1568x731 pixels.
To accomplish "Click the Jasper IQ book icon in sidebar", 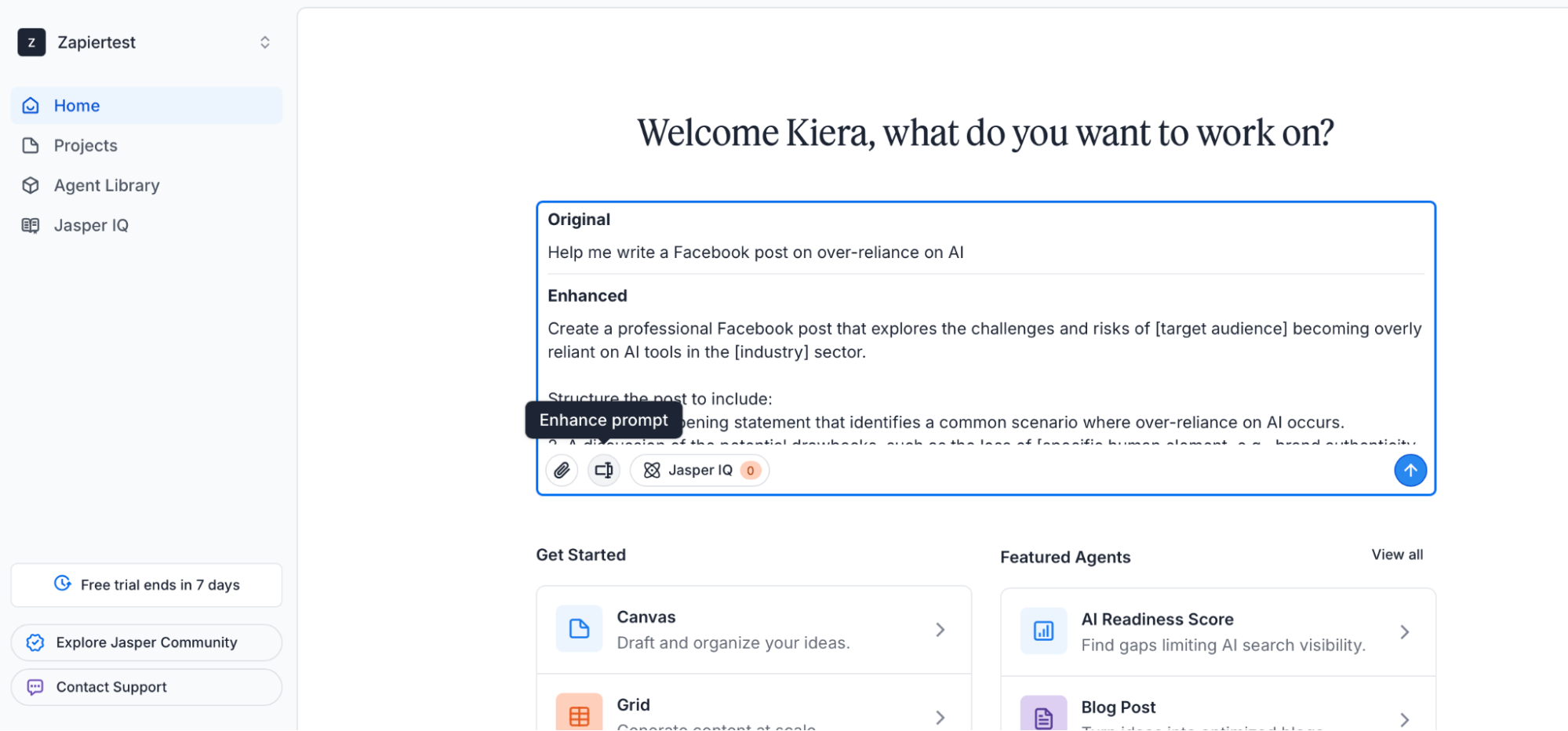I will (31, 226).
